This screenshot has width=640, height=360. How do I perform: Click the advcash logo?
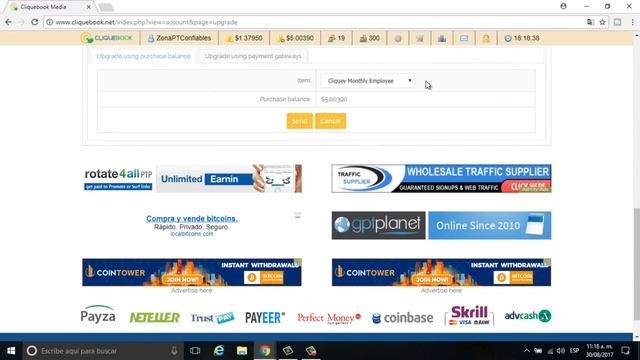tap(528, 316)
